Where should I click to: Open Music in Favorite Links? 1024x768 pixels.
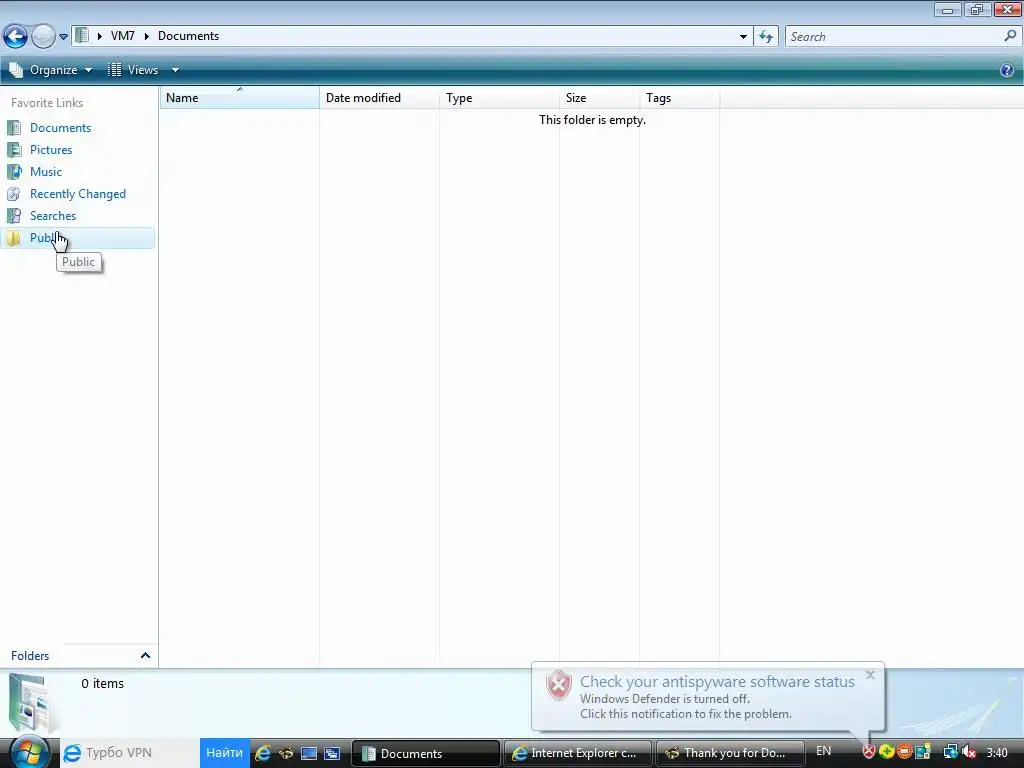(46, 172)
